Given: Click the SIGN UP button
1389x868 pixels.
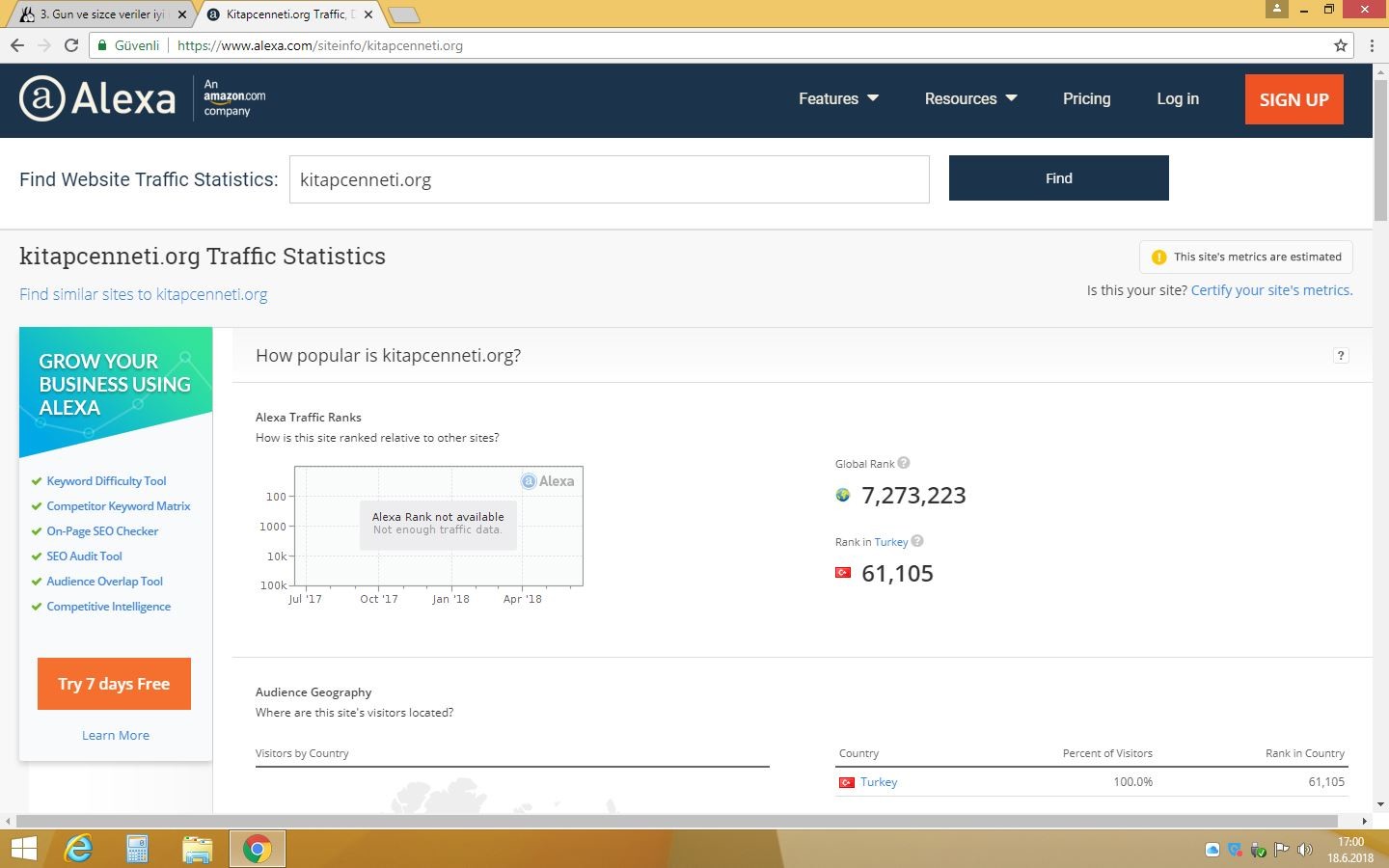Looking at the screenshot, I should coord(1294,99).
